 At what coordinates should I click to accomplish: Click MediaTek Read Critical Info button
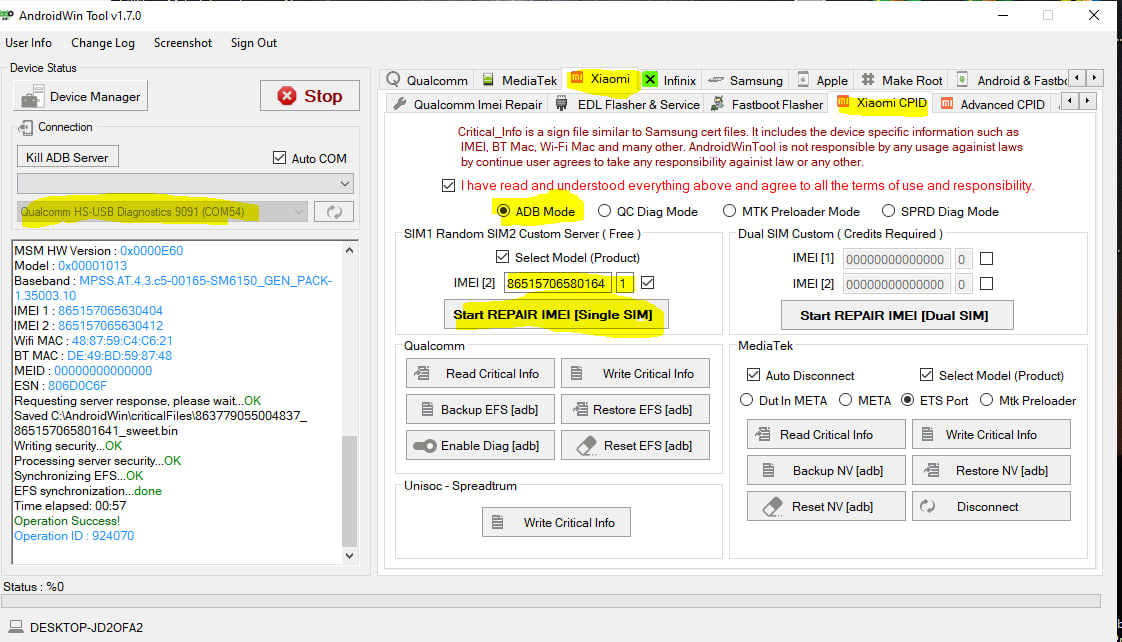(826, 434)
